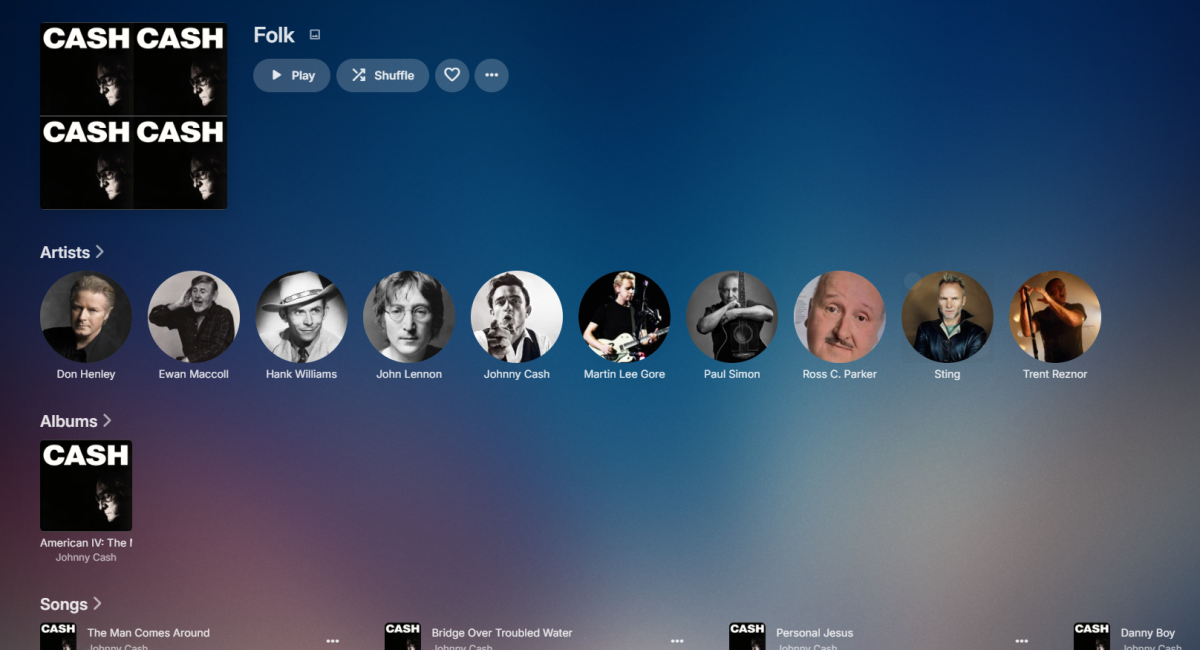Image resolution: width=1200 pixels, height=650 pixels.
Task: Click the Ewan Maccoll name label
Action: coord(194,374)
